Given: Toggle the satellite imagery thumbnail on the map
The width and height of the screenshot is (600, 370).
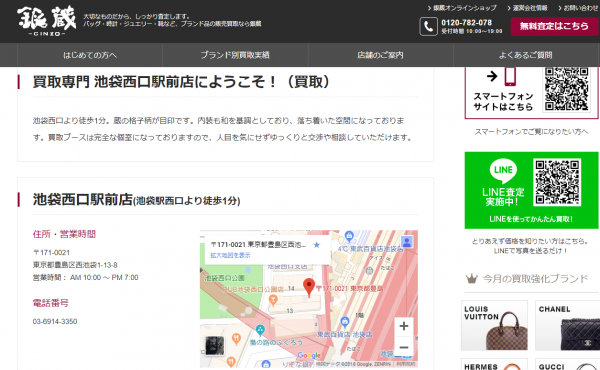Looking at the screenshot, I should pos(215,346).
